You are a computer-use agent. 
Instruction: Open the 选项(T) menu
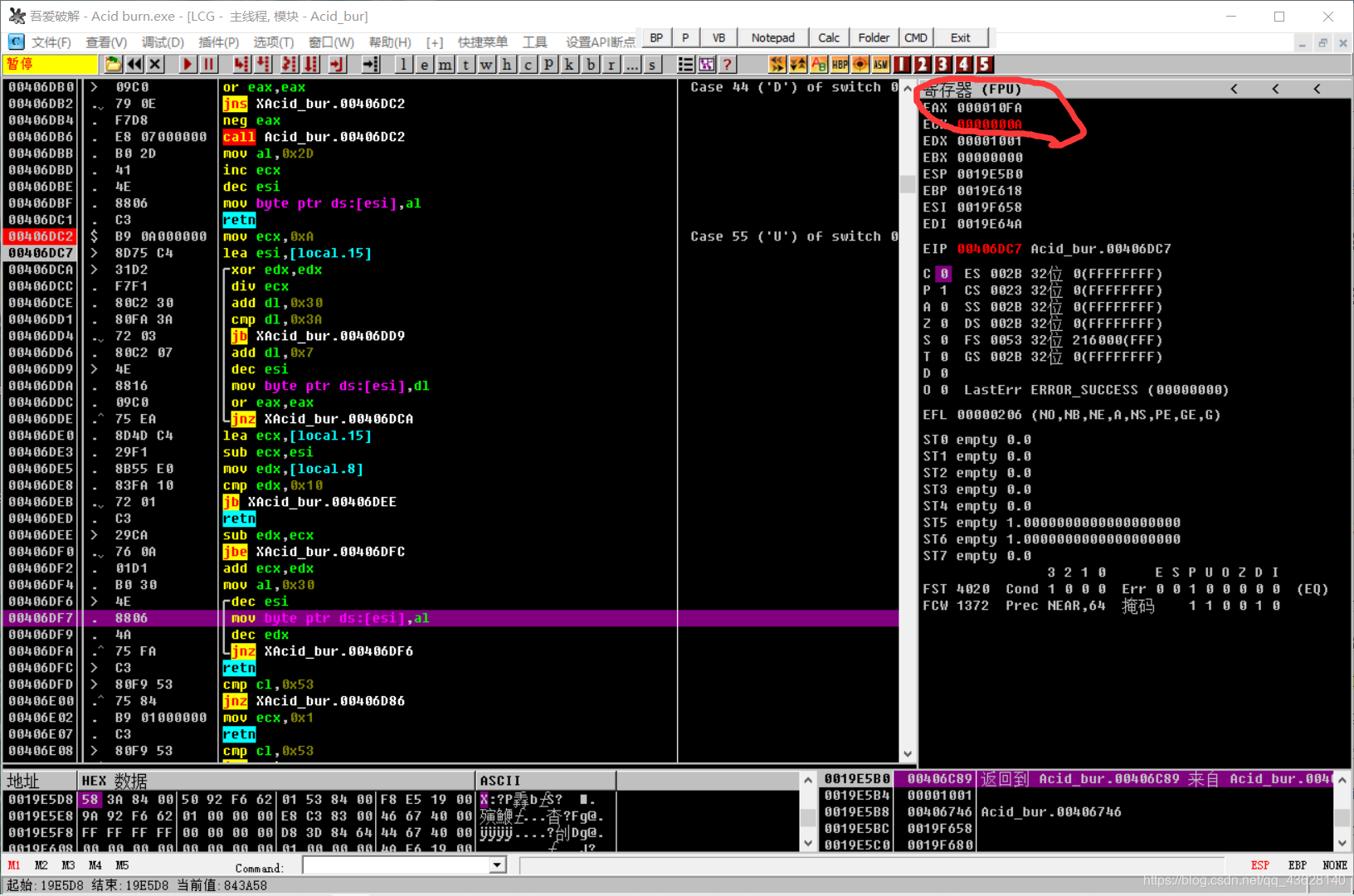click(x=274, y=41)
